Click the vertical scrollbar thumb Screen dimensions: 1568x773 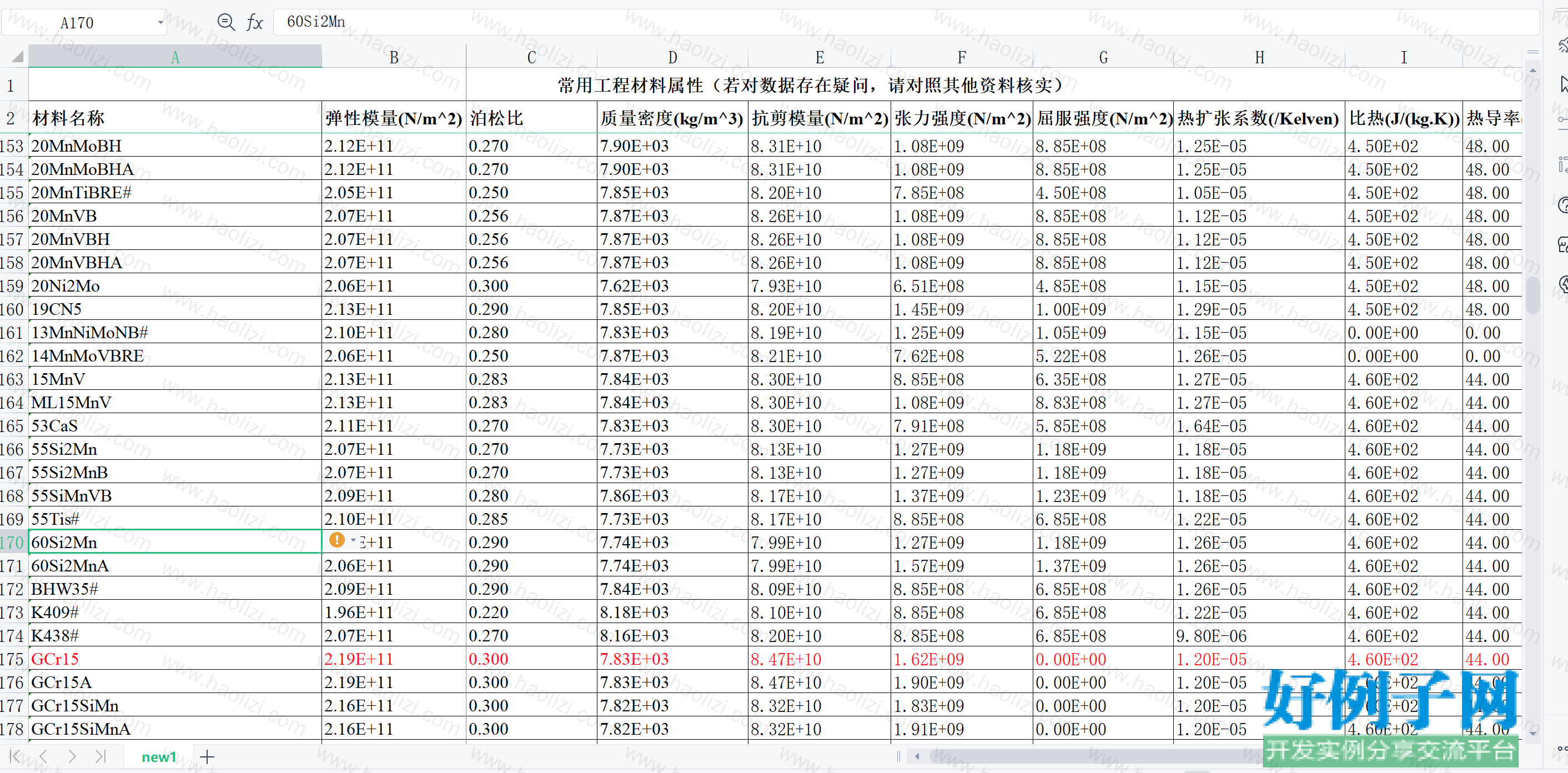click(x=1532, y=295)
